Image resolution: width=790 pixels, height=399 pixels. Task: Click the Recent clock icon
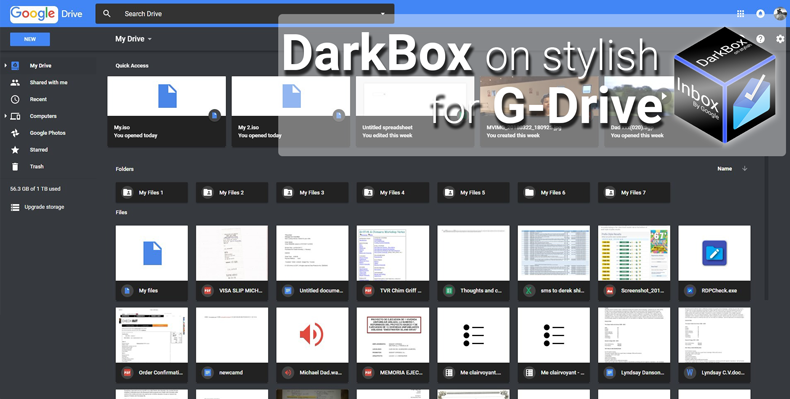(15, 99)
